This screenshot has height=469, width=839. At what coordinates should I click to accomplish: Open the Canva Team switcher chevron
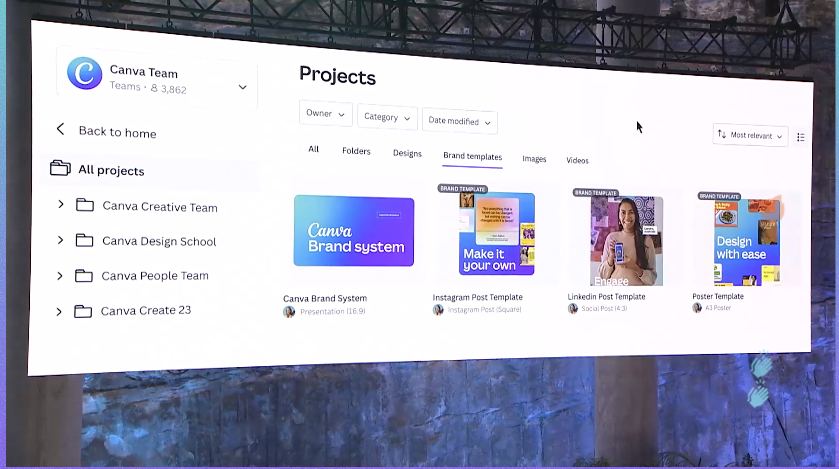pyautogui.click(x=242, y=87)
